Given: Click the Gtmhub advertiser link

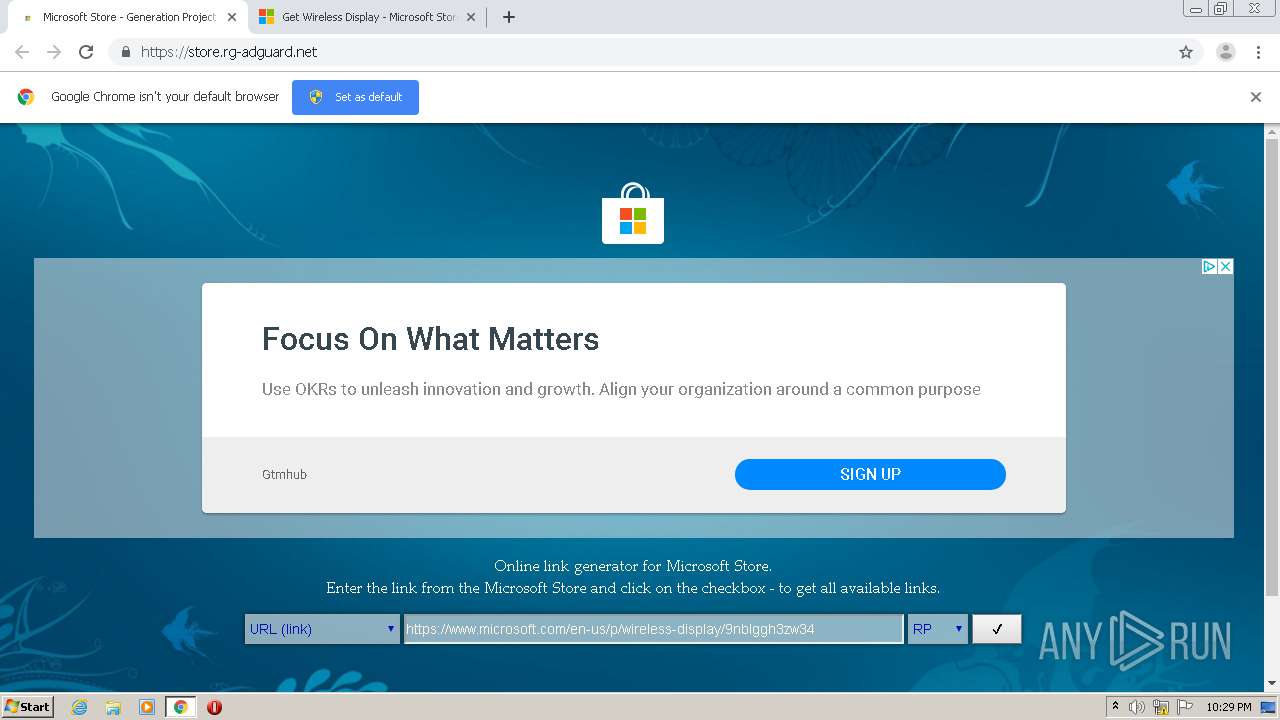Looking at the screenshot, I should point(284,474).
